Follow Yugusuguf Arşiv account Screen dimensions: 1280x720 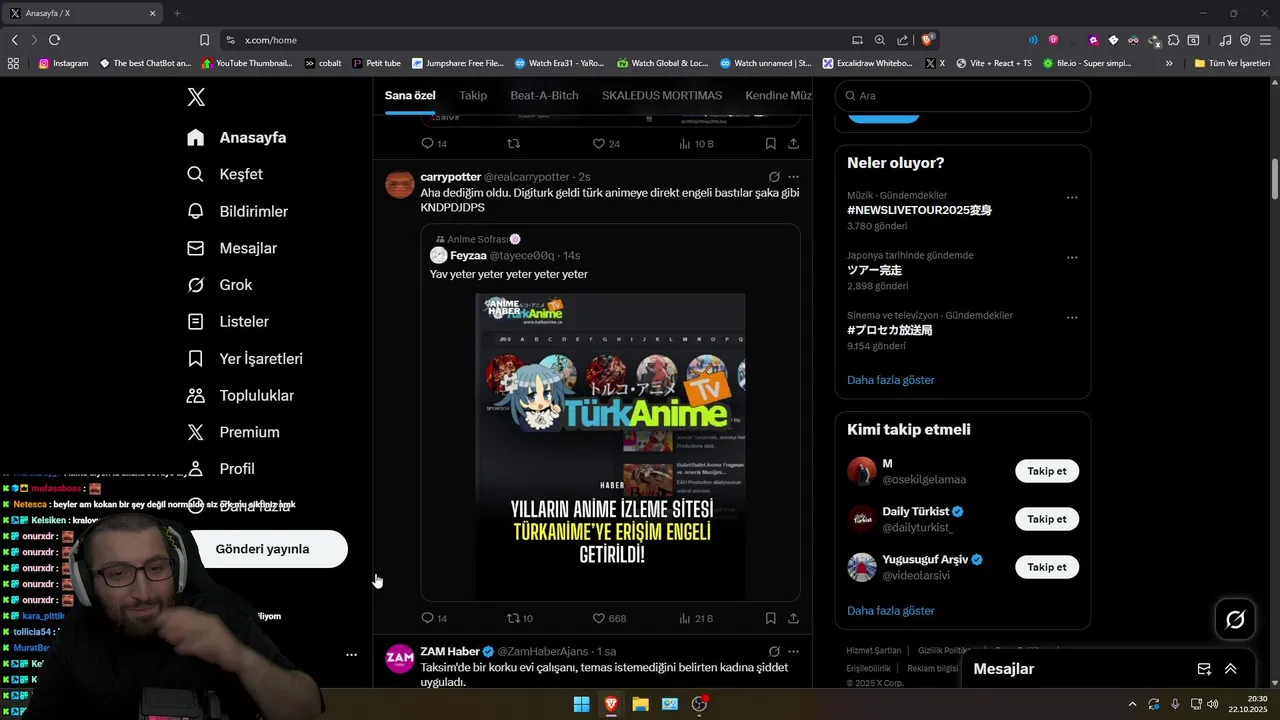tap(1047, 567)
